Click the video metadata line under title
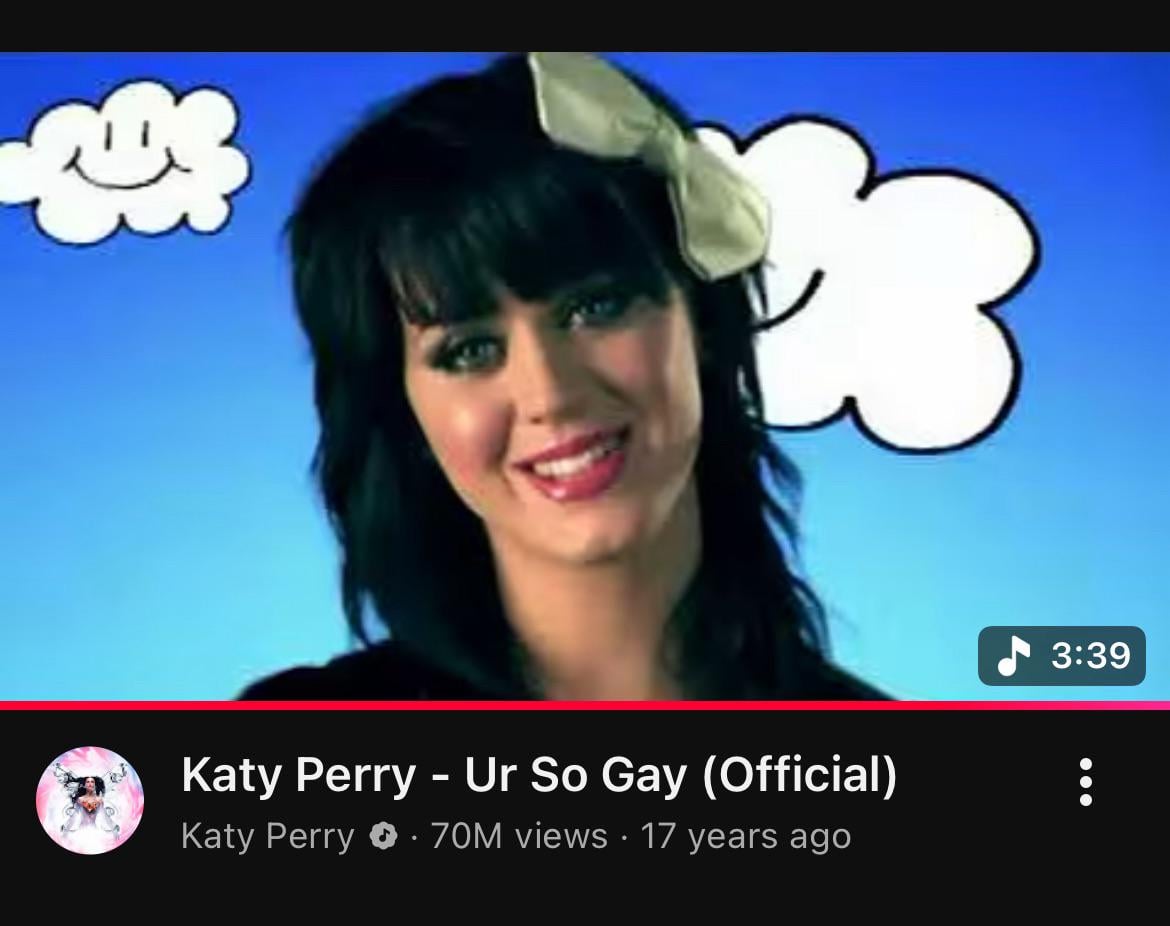Image resolution: width=1170 pixels, height=926 pixels. pyautogui.click(x=516, y=836)
